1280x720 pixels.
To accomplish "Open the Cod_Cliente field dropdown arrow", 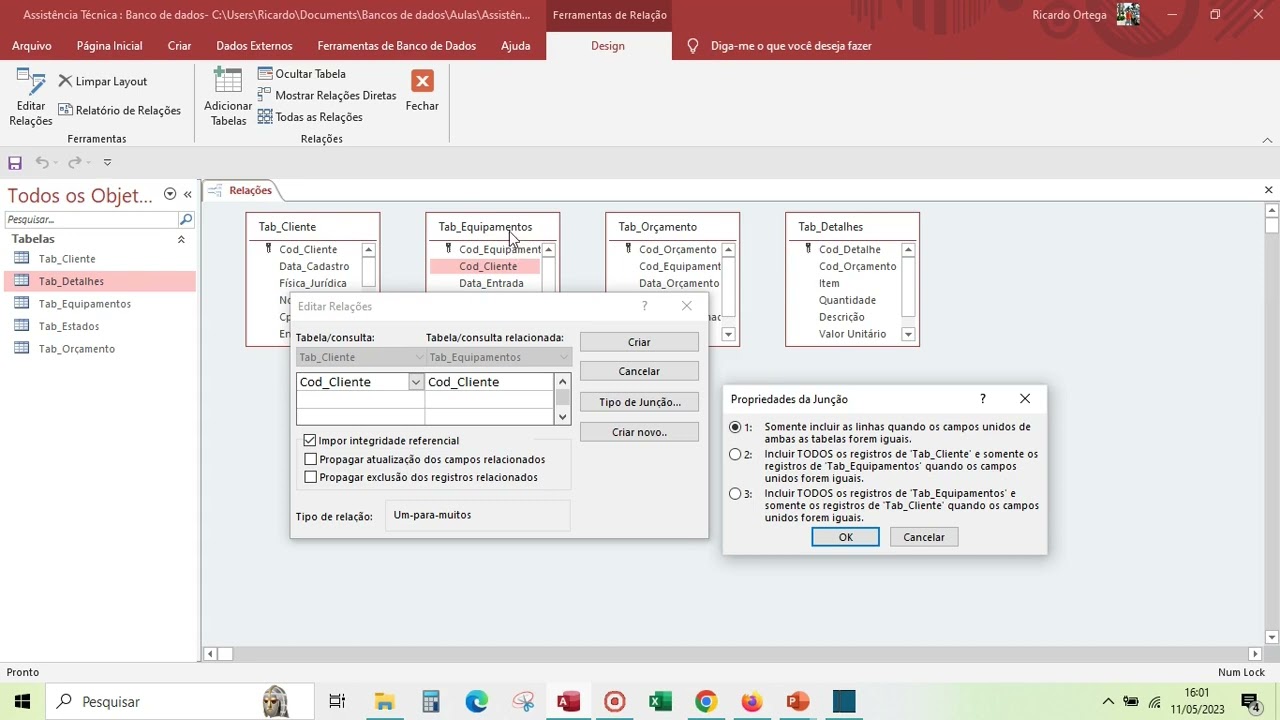I will [416, 382].
